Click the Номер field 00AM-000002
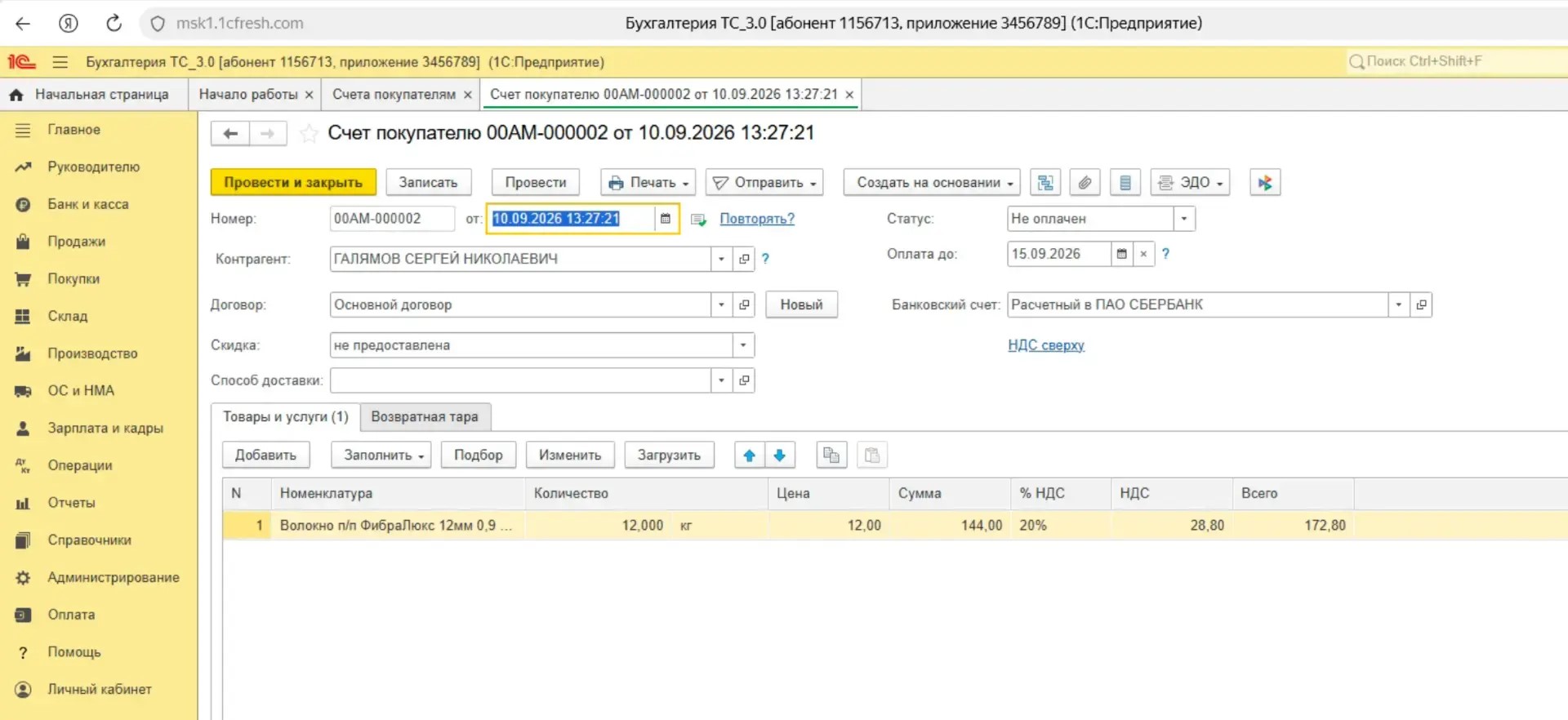The image size is (1568, 720). (392, 219)
